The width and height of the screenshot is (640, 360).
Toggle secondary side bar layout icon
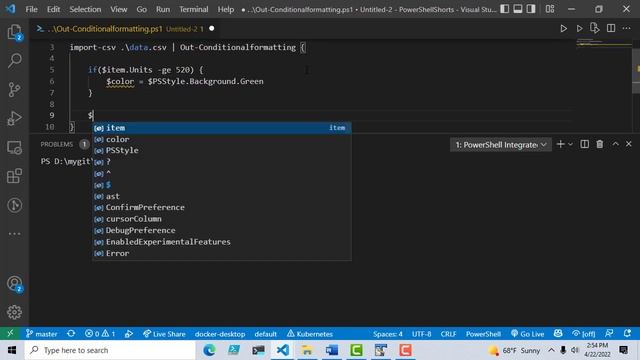click(531, 9)
